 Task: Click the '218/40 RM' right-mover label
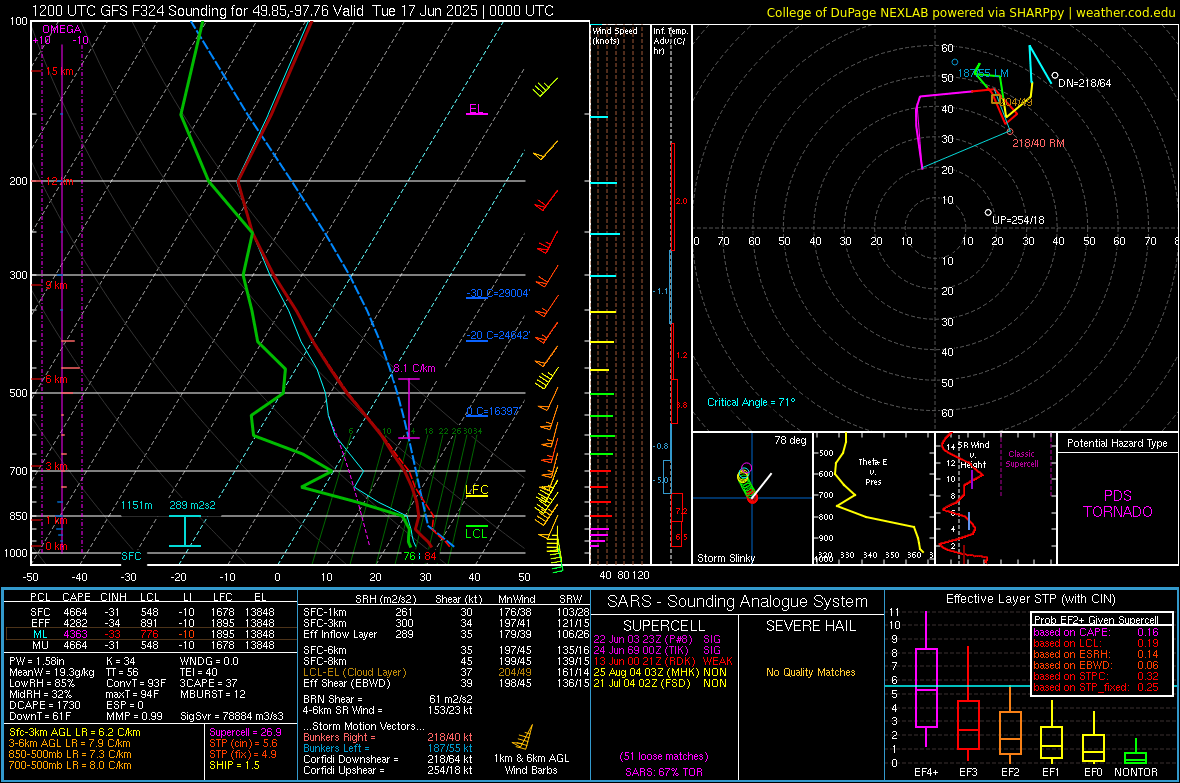pyautogui.click(x=1038, y=143)
